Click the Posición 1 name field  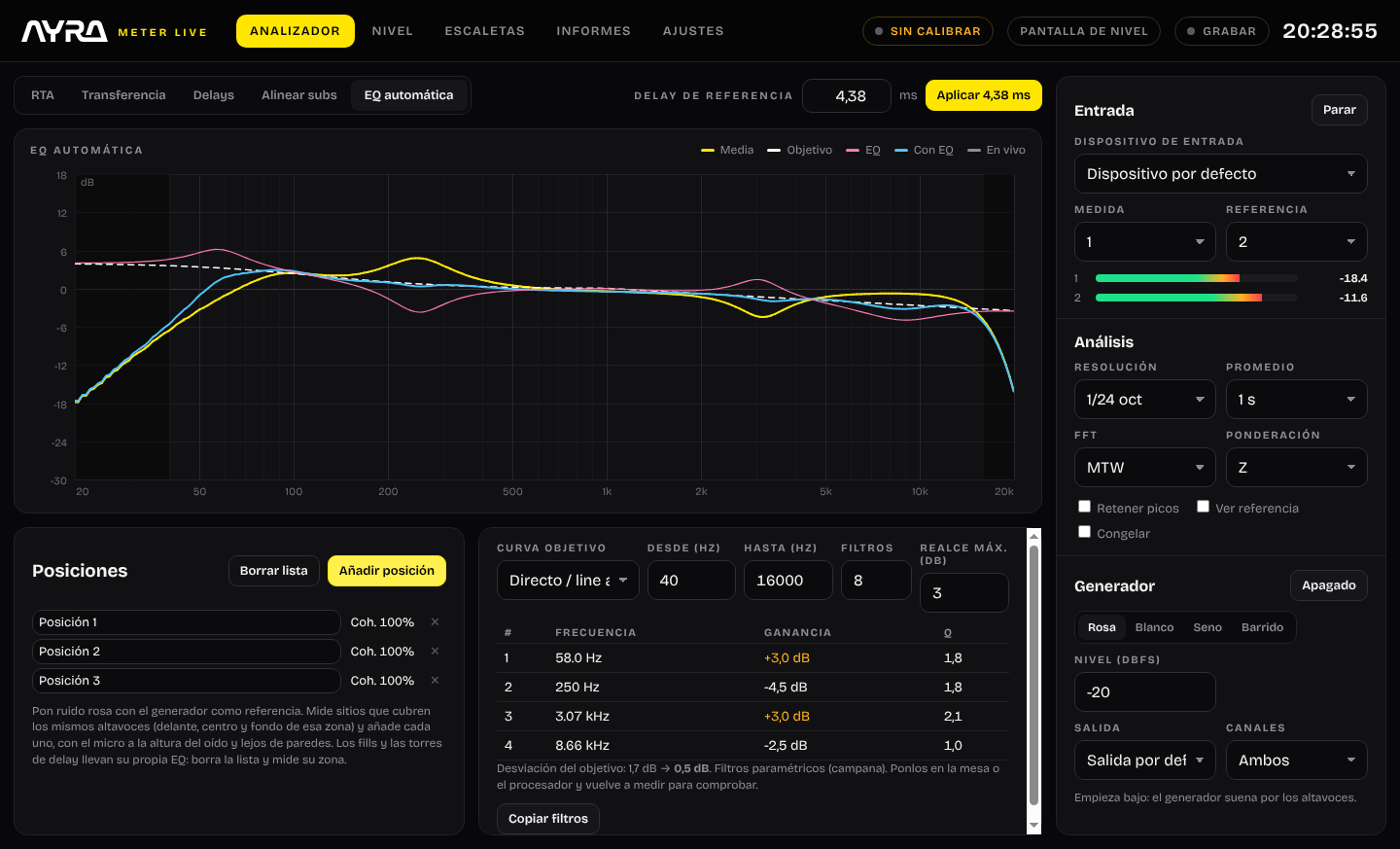point(186,622)
